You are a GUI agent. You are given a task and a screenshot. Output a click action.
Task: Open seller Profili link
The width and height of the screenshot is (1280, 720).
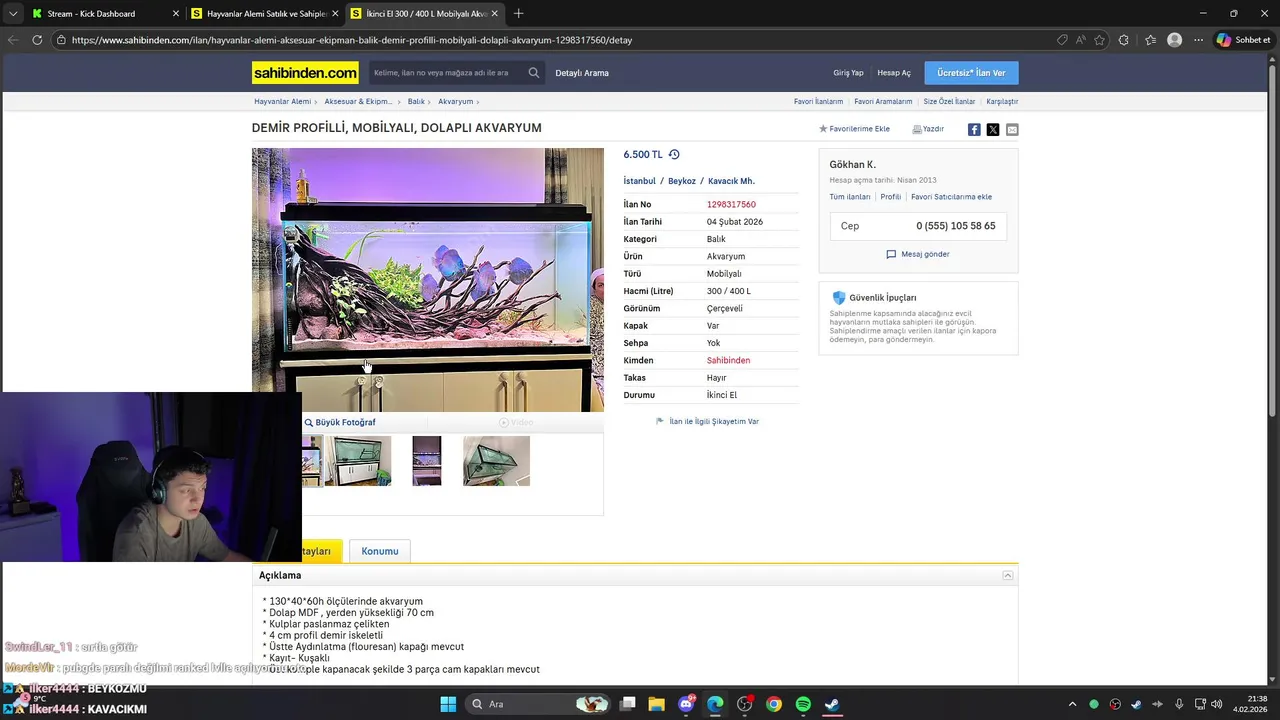pyautogui.click(x=890, y=197)
